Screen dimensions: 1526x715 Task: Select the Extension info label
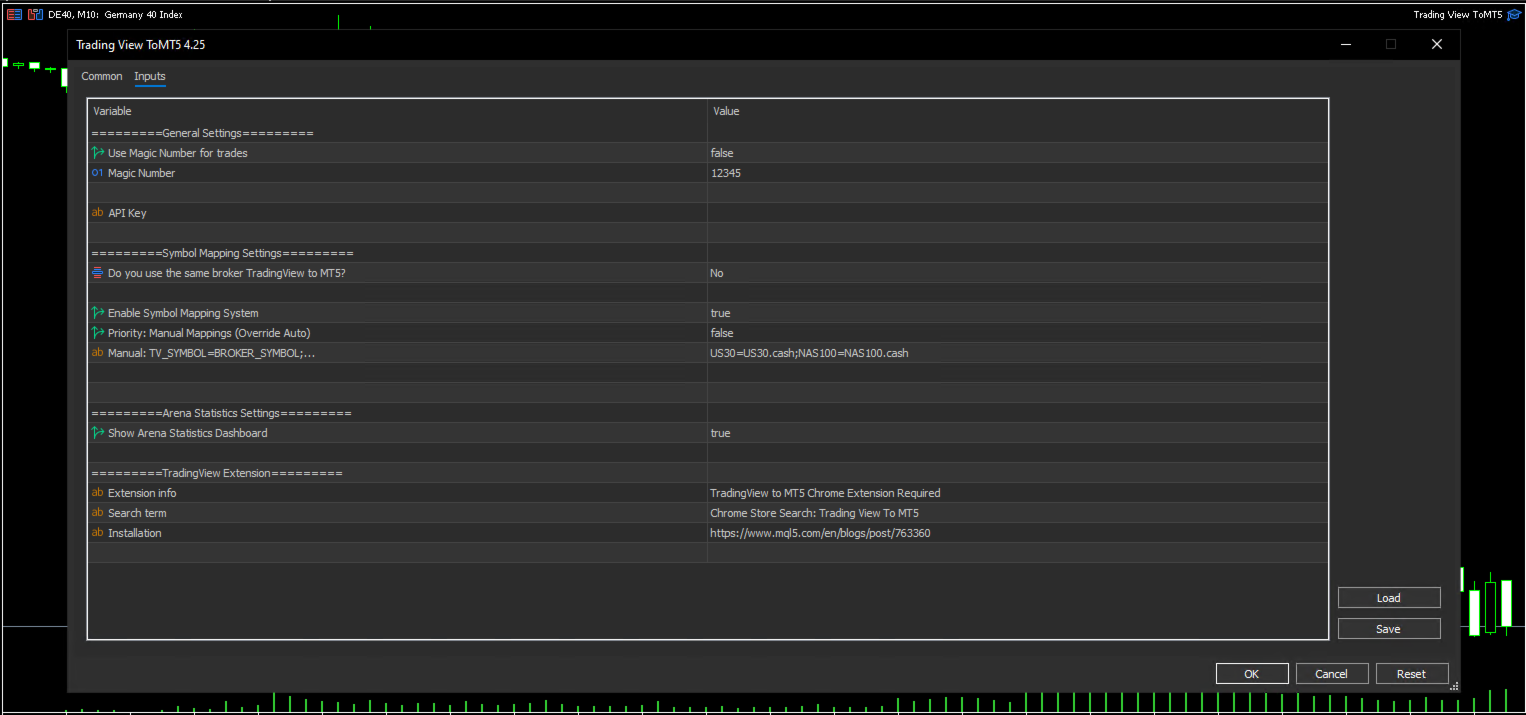[x=142, y=493]
